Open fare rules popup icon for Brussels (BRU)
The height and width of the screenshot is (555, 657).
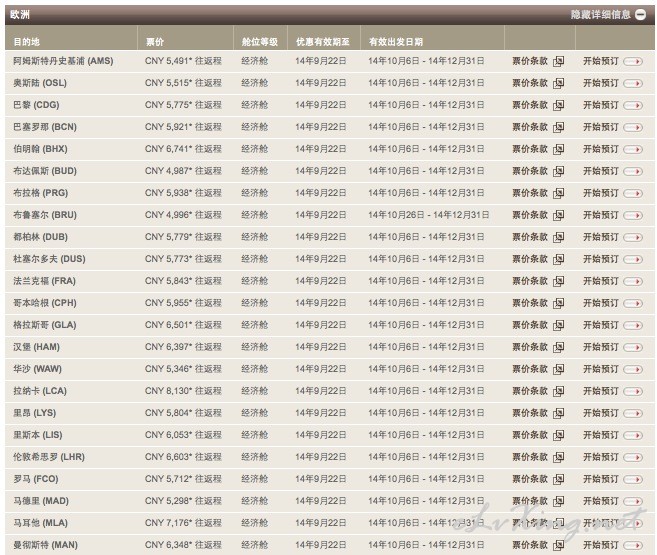pyautogui.click(x=558, y=215)
